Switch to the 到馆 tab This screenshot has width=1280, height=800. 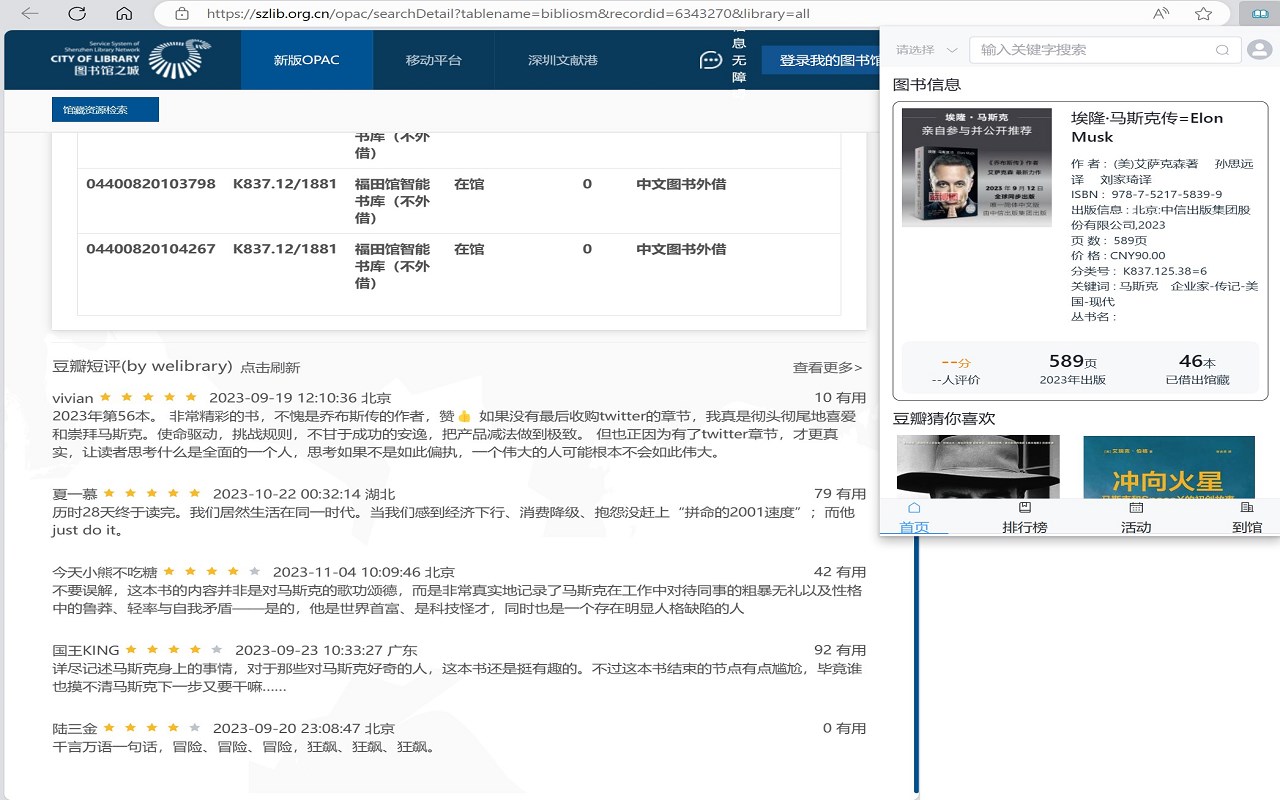tap(1247, 518)
